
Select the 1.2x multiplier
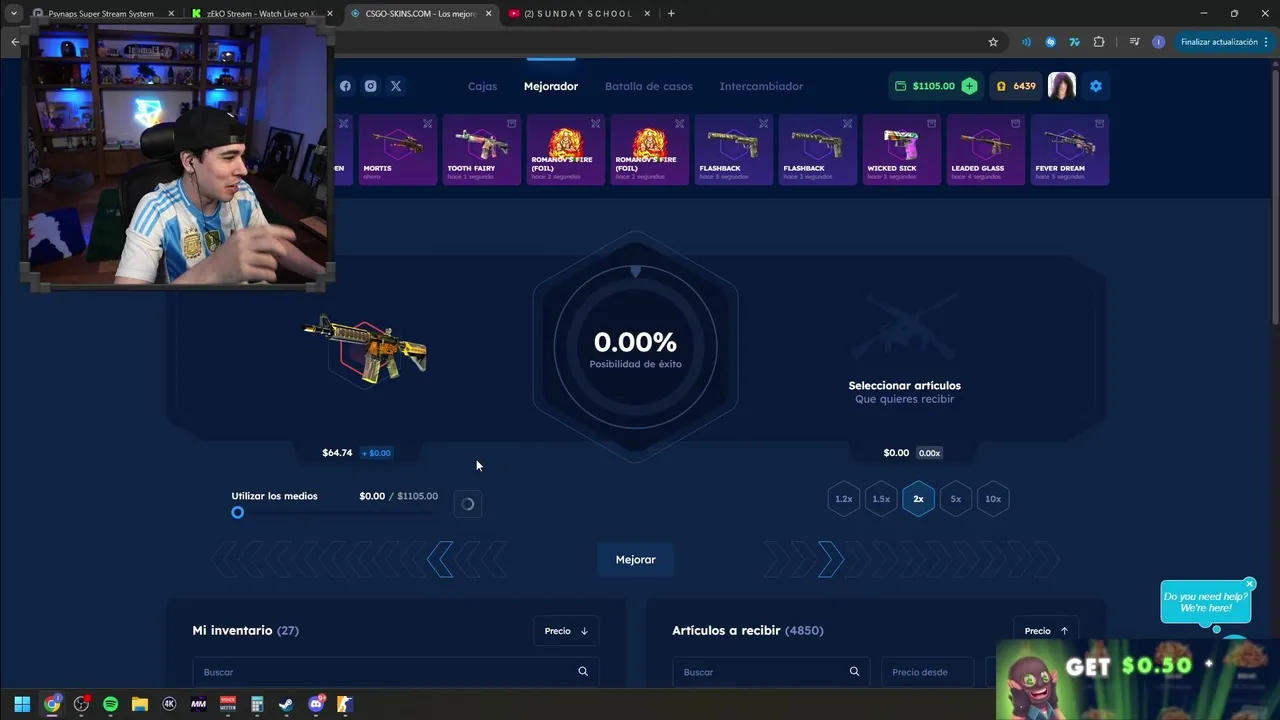pos(844,499)
